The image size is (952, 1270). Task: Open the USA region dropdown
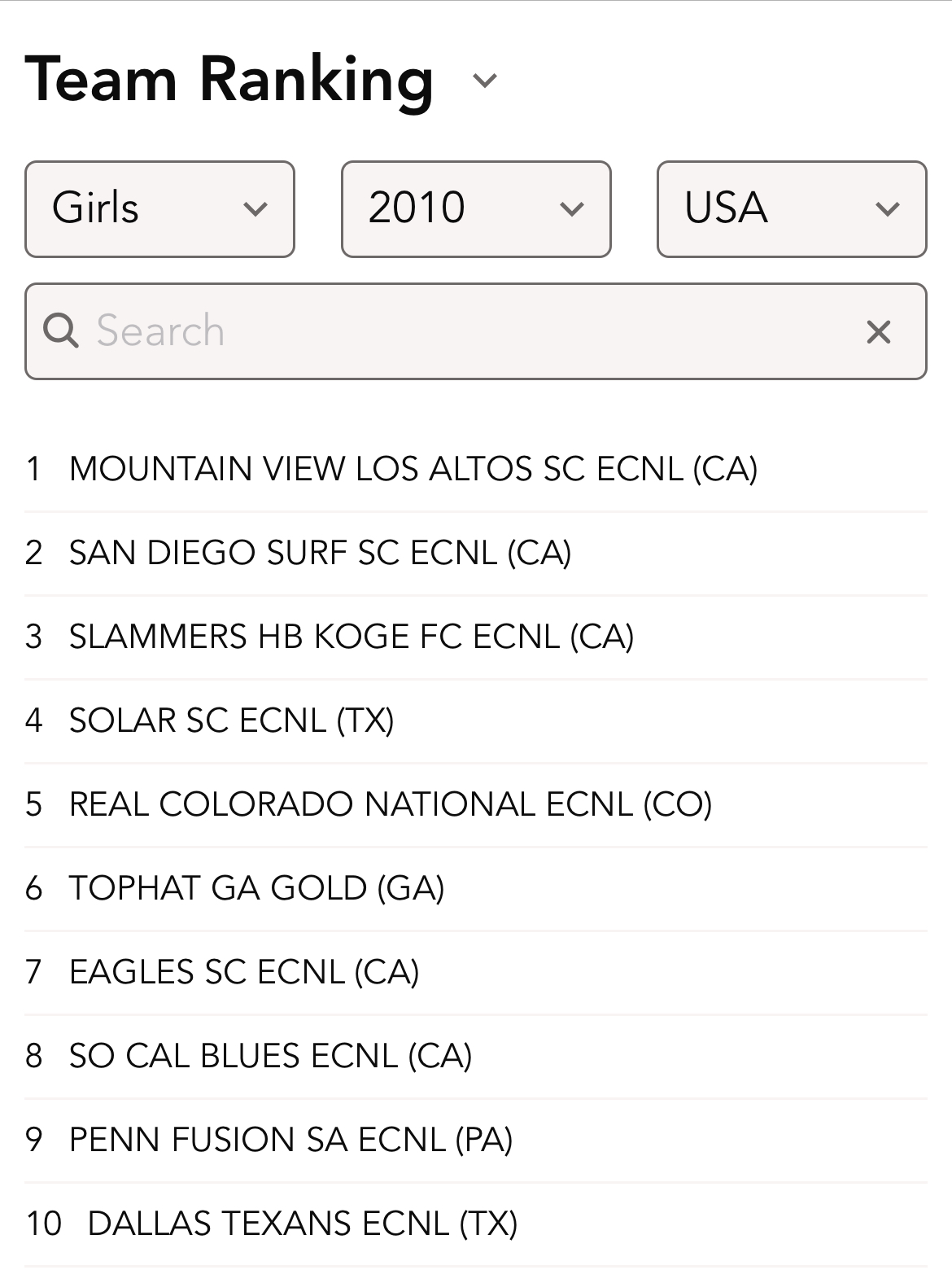point(792,209)
